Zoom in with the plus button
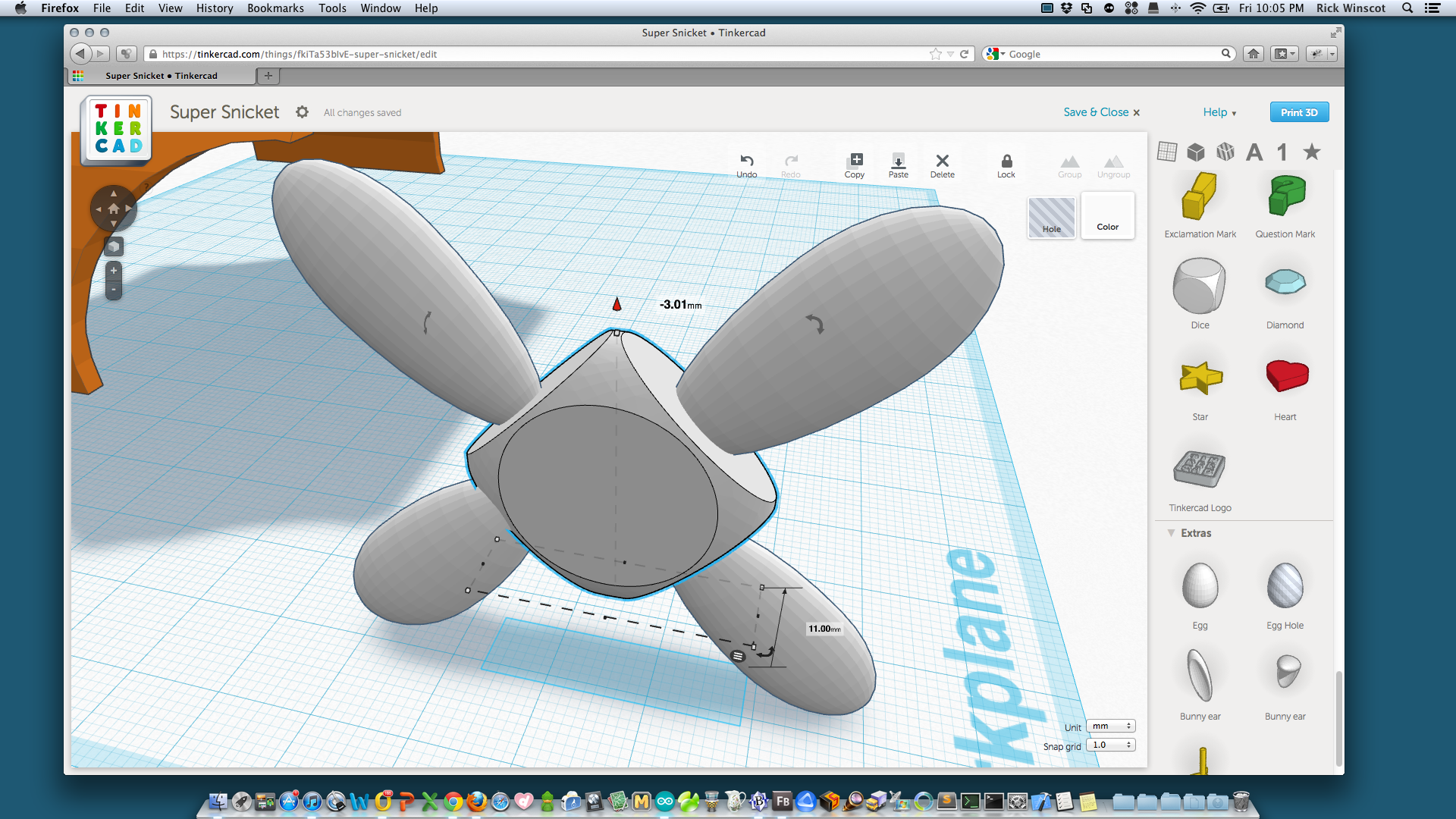1456x819 pixels. [x=114, y=271]
